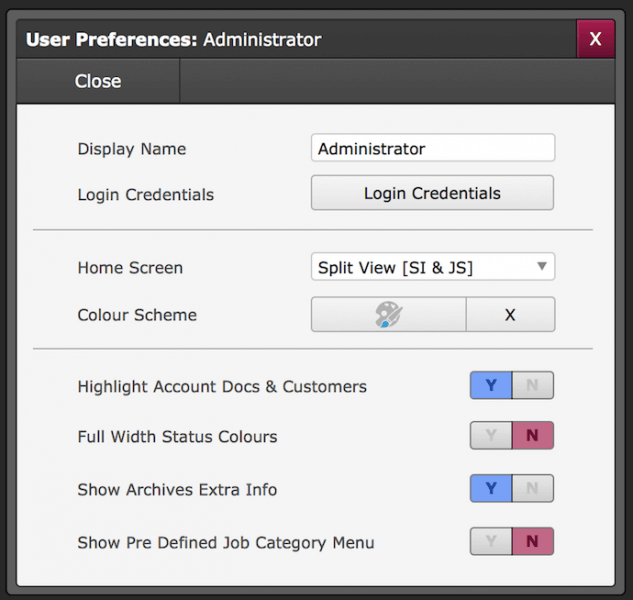Click the Show Archives Extra Info label

tap(177, 490)
